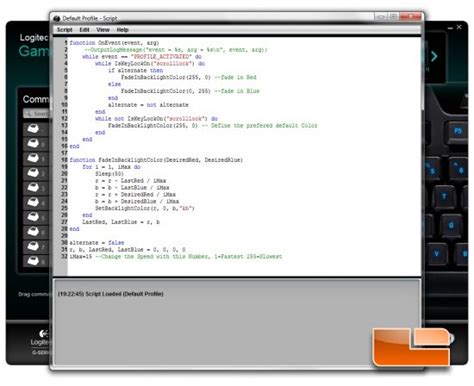
Task: Click 'while IsKeyLockOn("scrolllock") do' on line 4
Action: [x=150, y=64]
